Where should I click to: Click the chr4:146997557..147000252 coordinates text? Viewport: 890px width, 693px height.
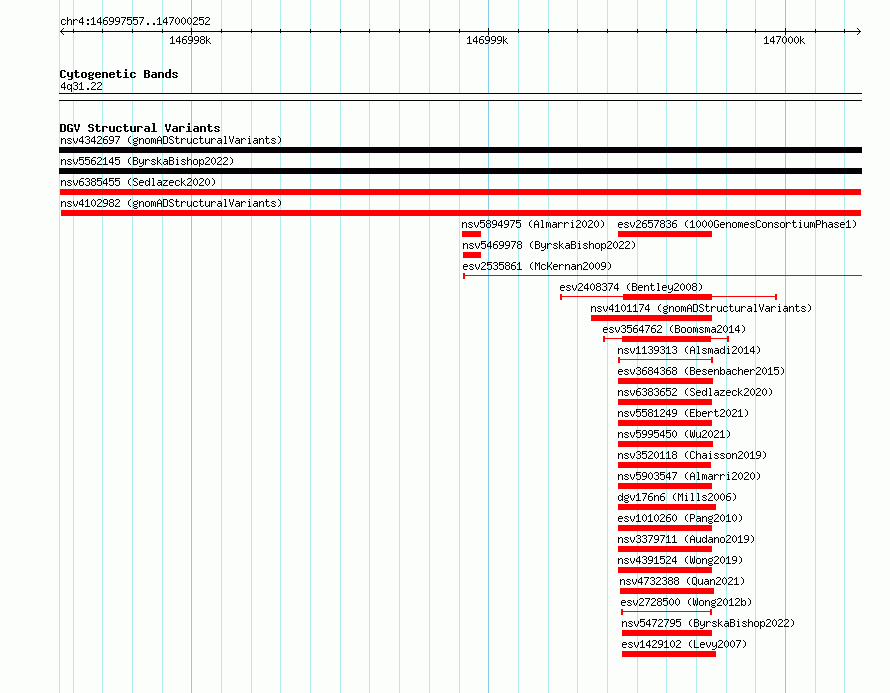click(135, 21)
